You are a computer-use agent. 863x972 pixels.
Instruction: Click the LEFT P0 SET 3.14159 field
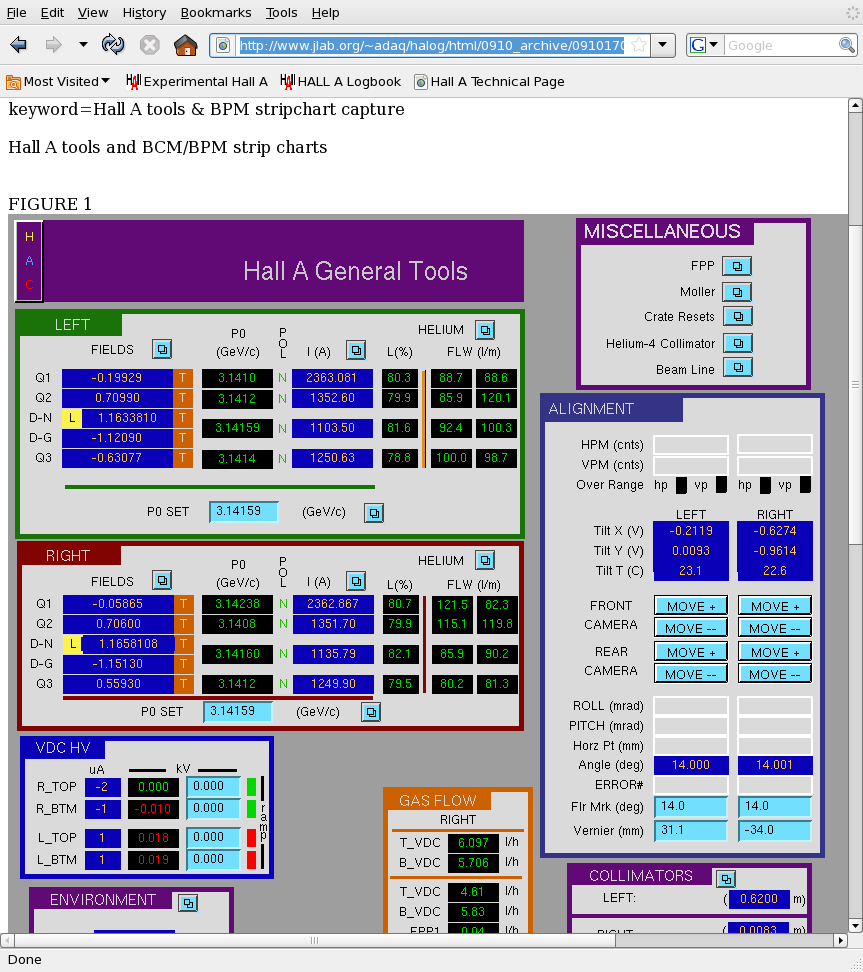tap(244, 511)
